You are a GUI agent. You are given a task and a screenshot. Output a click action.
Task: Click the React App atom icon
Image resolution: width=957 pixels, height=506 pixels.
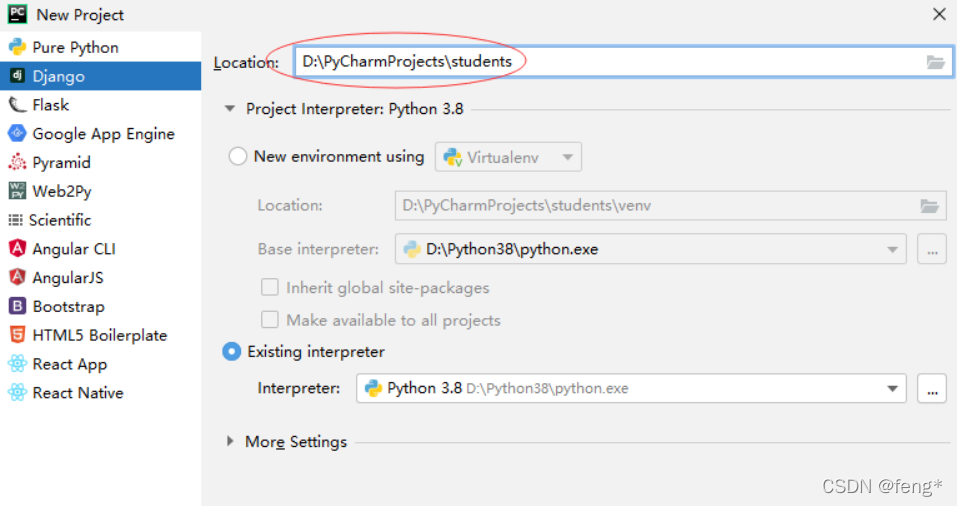pyautogui.click(x=17, y=363)
